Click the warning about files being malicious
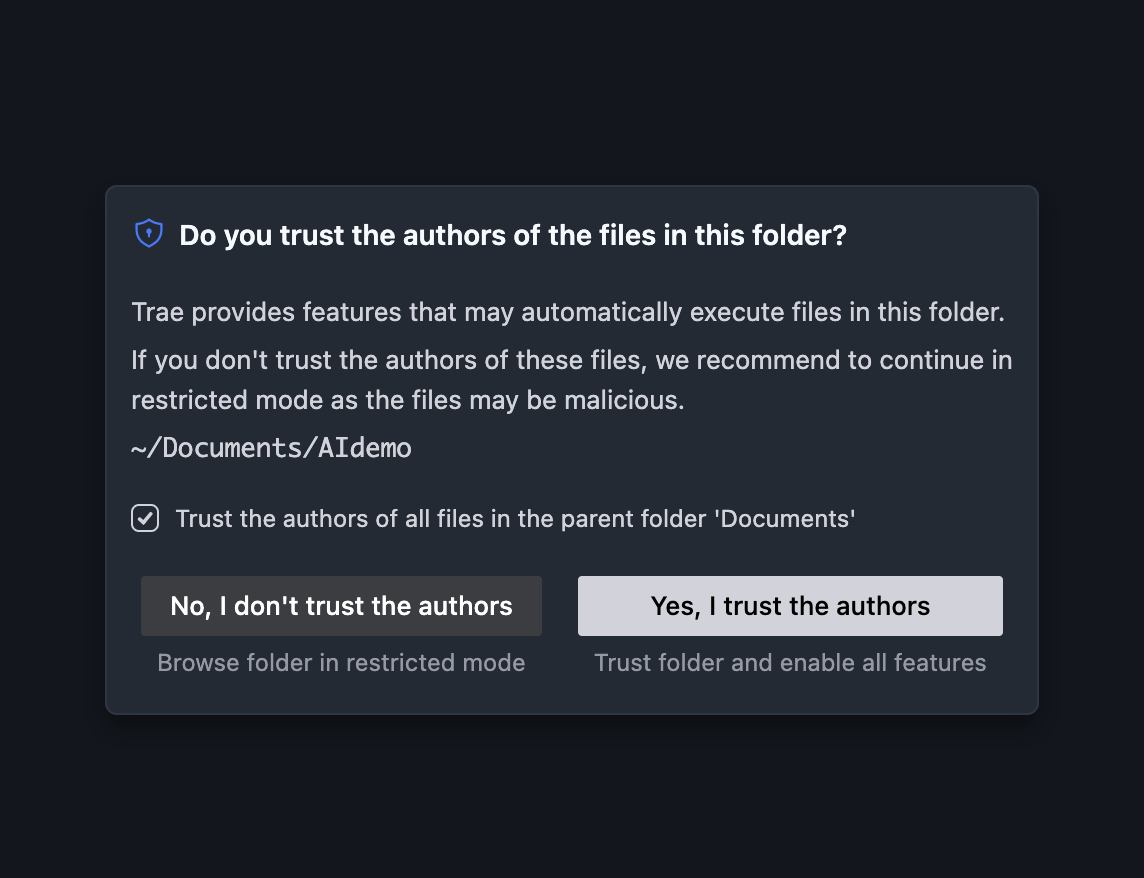This screenshot has width=1144, height=878. click(571, 379)
